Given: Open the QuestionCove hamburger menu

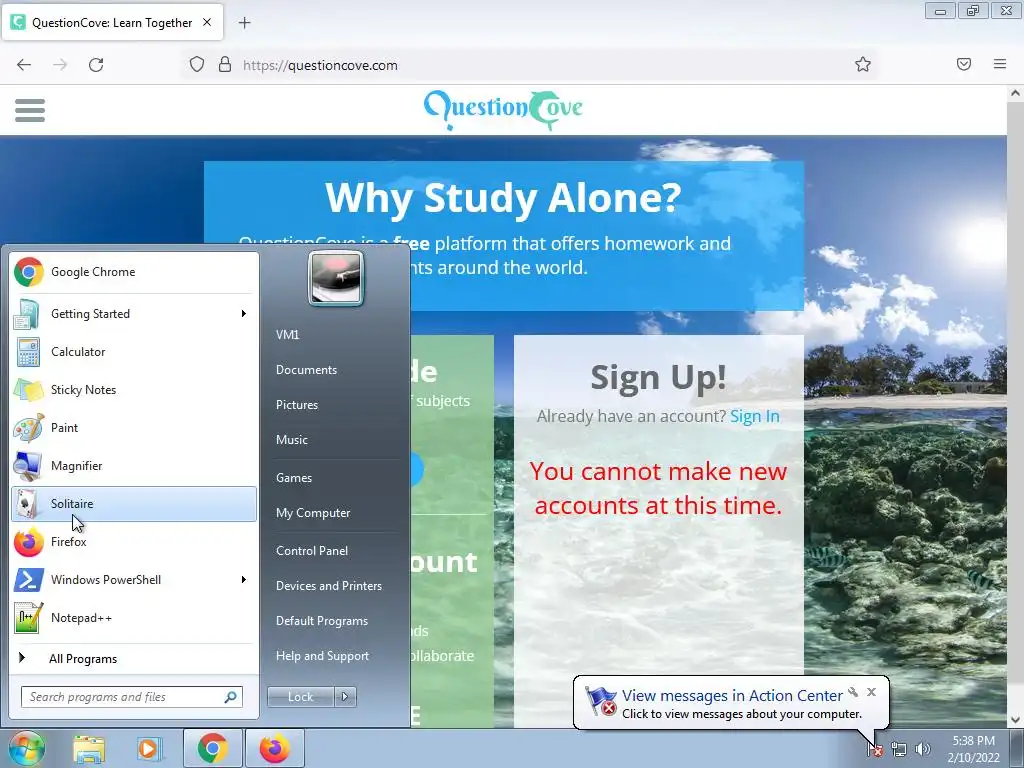Looking at the screenshot, I should coord(30,110).
